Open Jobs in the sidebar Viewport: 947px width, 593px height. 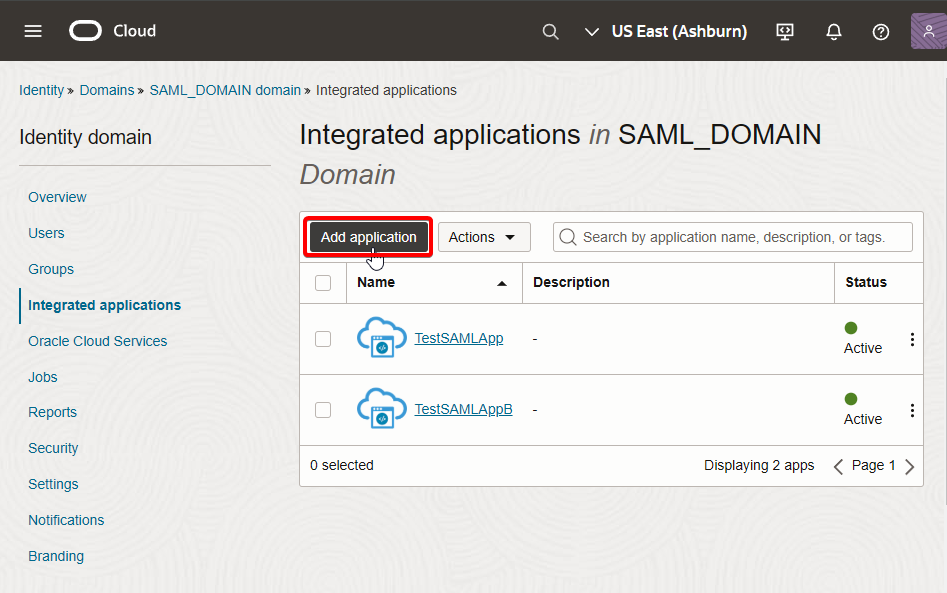click(x=43, y=377)
